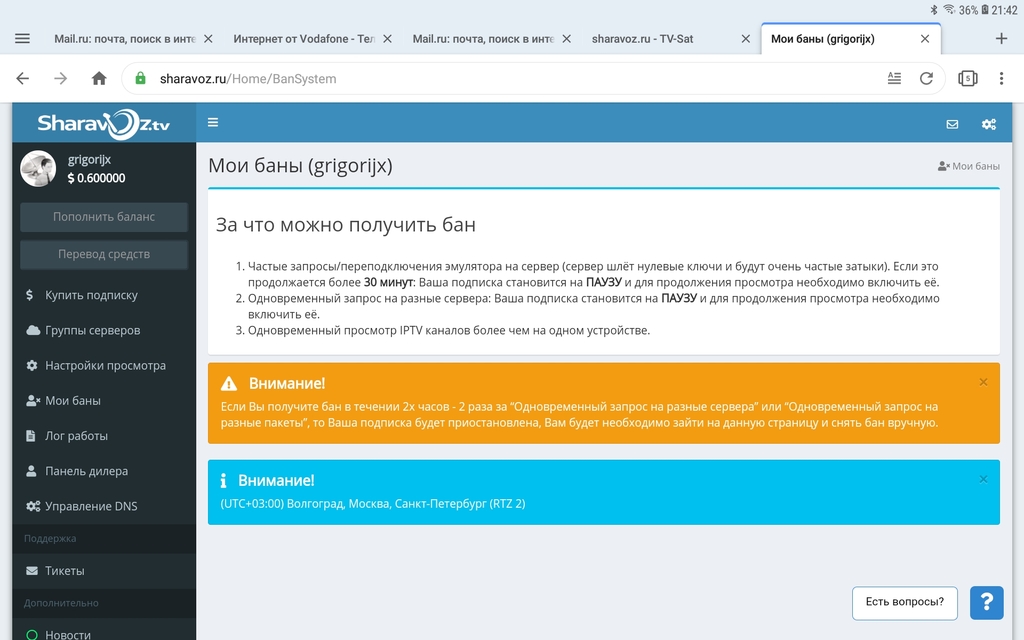Click the grigorijx user avatar
1024x640 pixels.
point(38,168)
